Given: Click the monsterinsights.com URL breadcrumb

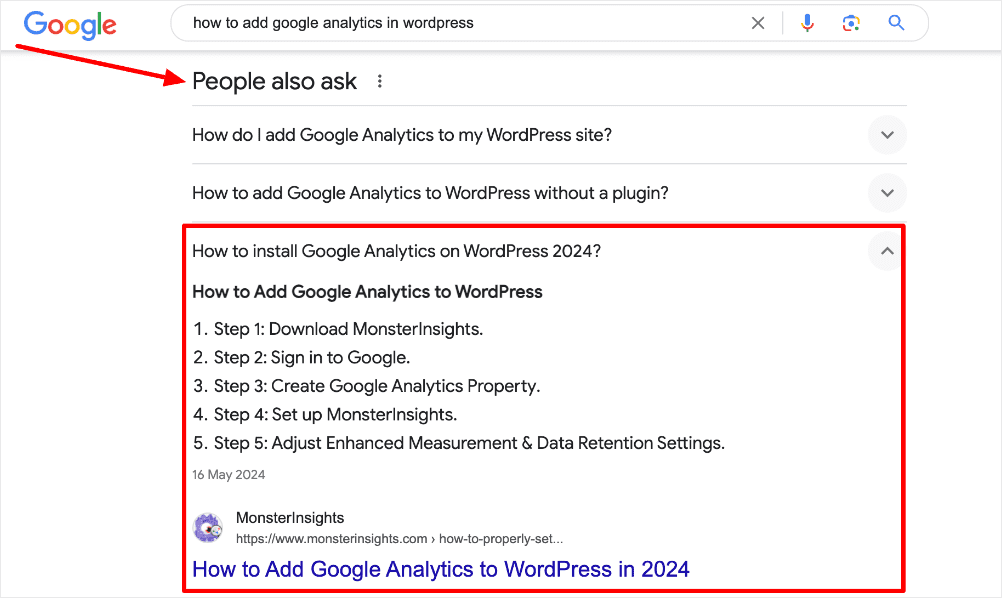Looking at the screenshot, I should point(399,539).
